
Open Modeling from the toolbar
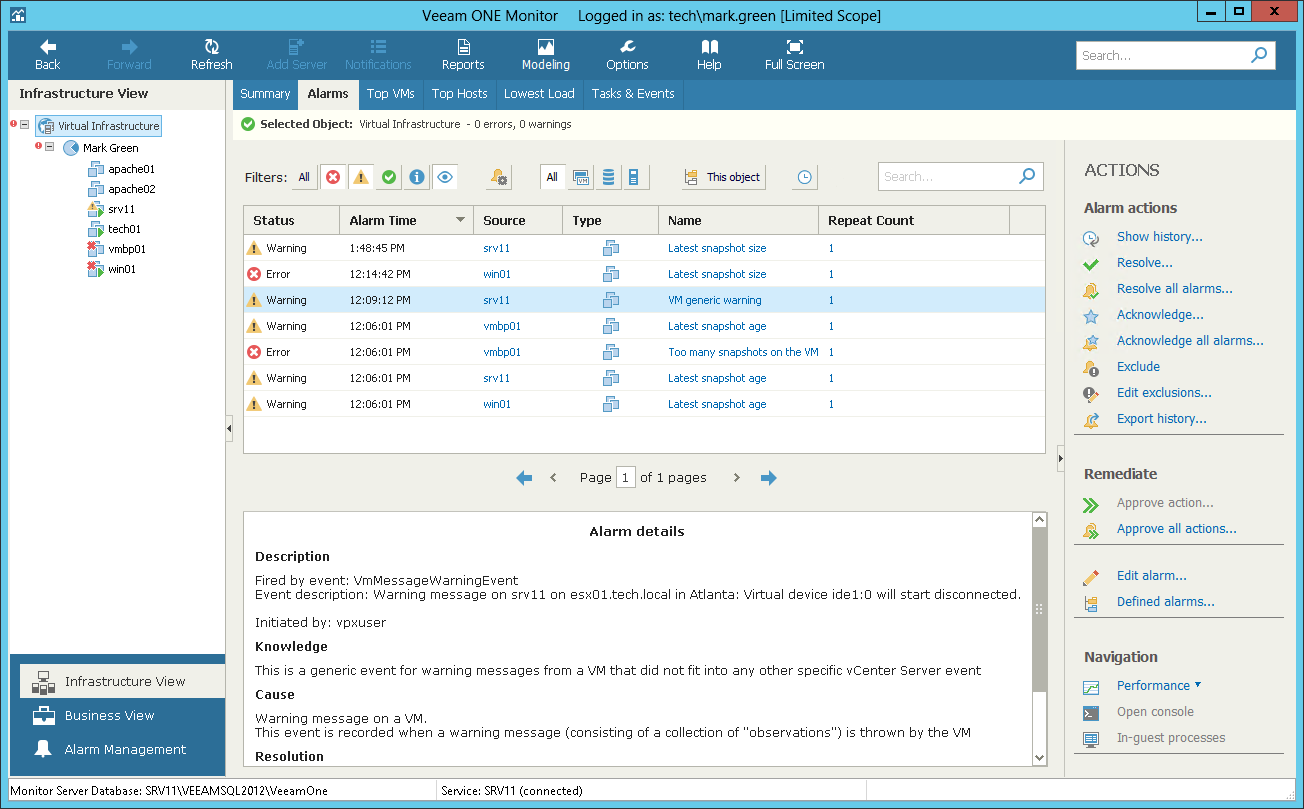546,55
